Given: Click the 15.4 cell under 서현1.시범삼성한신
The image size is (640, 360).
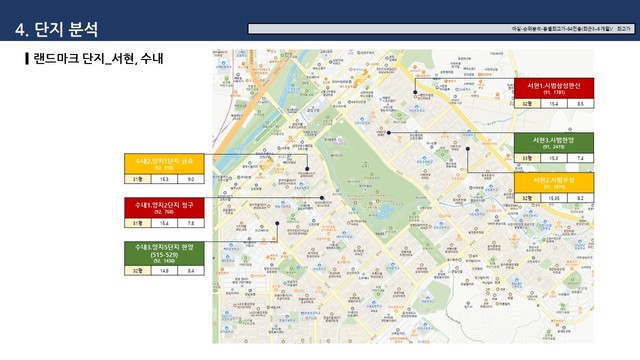Looking at the screenshot, I should tap(554, 104).
